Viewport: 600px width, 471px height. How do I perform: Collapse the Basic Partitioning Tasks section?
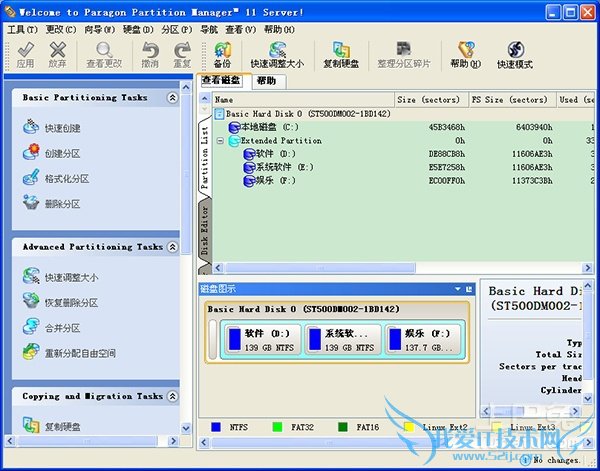tap(172, 98)
